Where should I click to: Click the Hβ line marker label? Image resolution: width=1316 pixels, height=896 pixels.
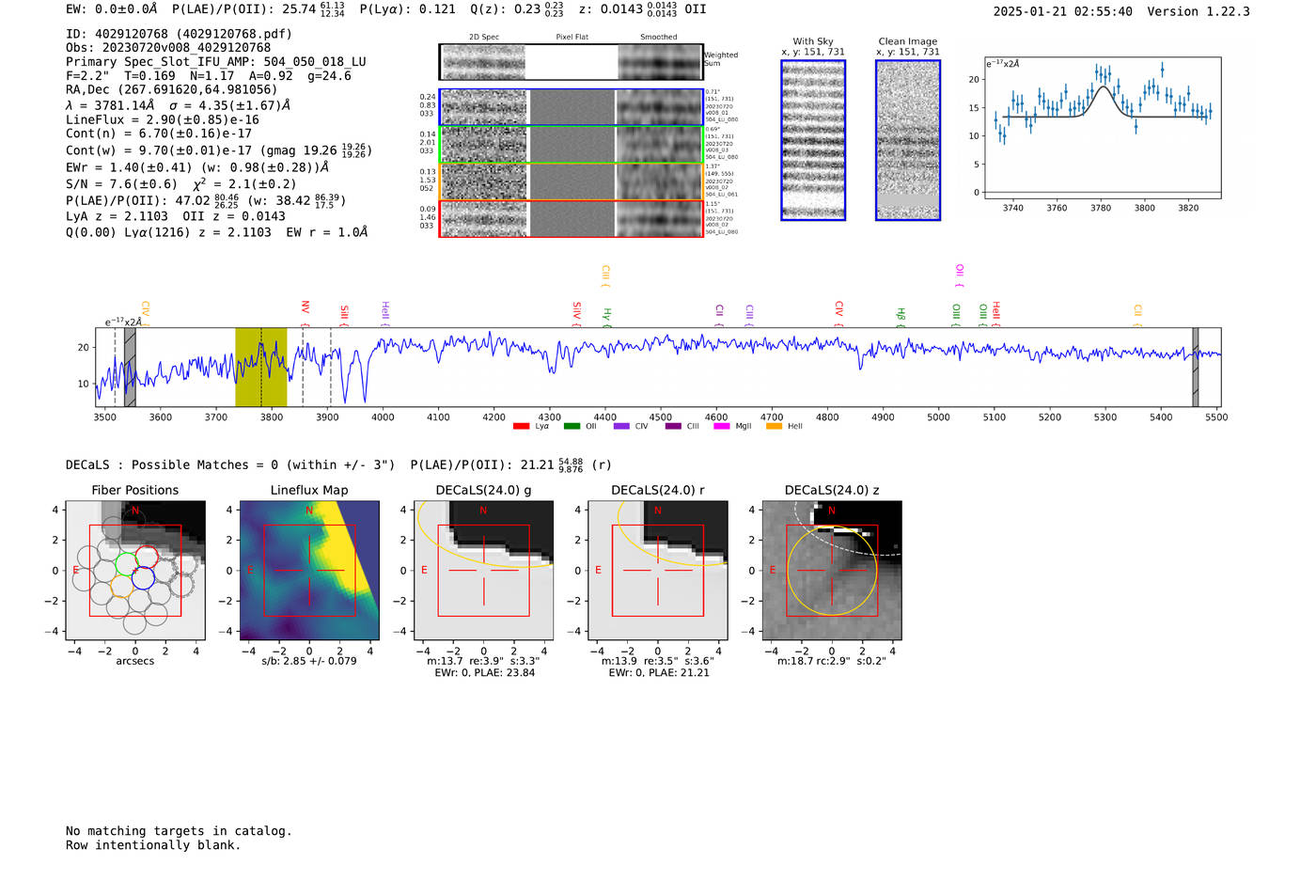pos(901,317)
